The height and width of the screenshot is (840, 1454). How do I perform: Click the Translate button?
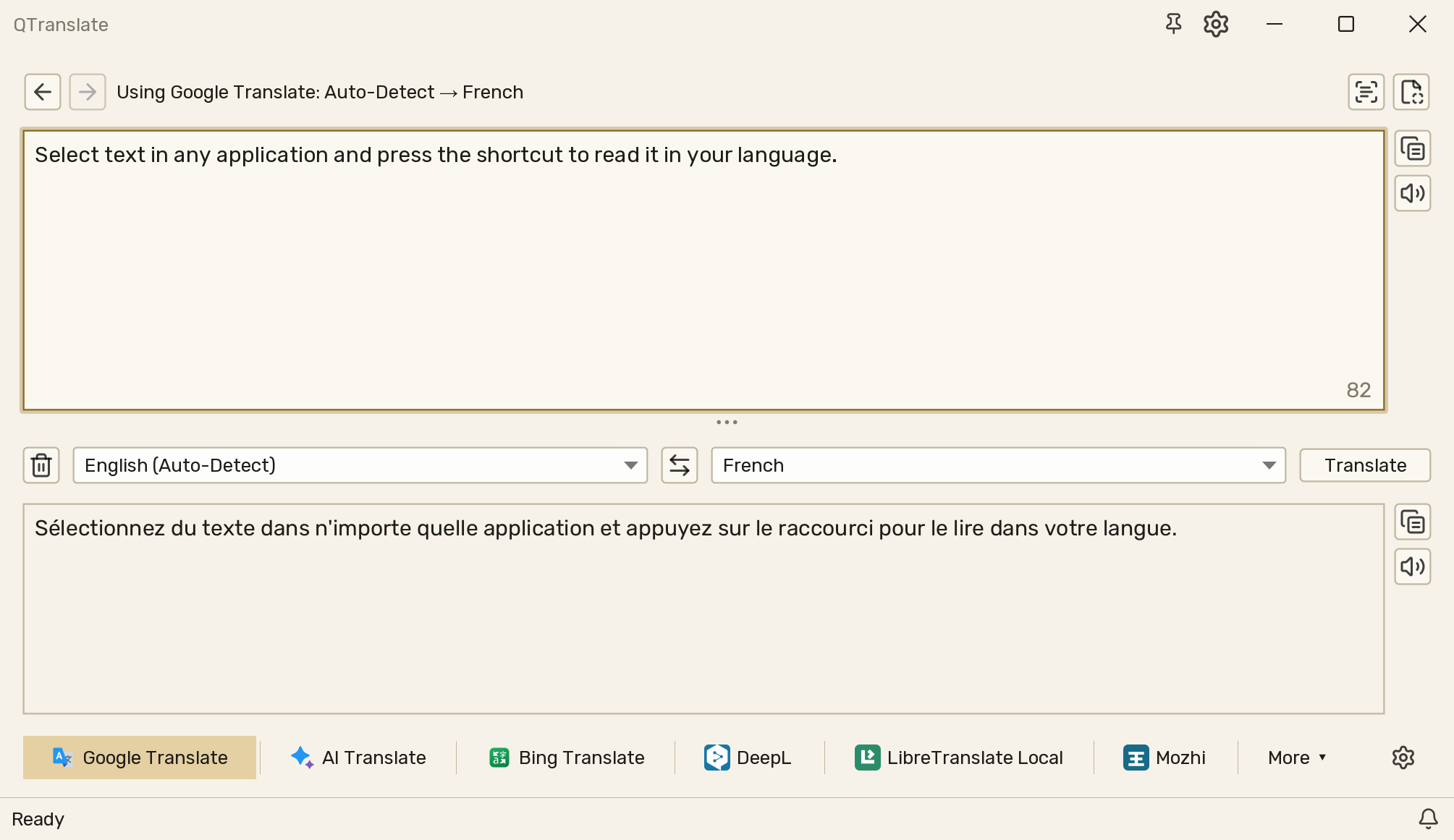(x=1365, y=465)
